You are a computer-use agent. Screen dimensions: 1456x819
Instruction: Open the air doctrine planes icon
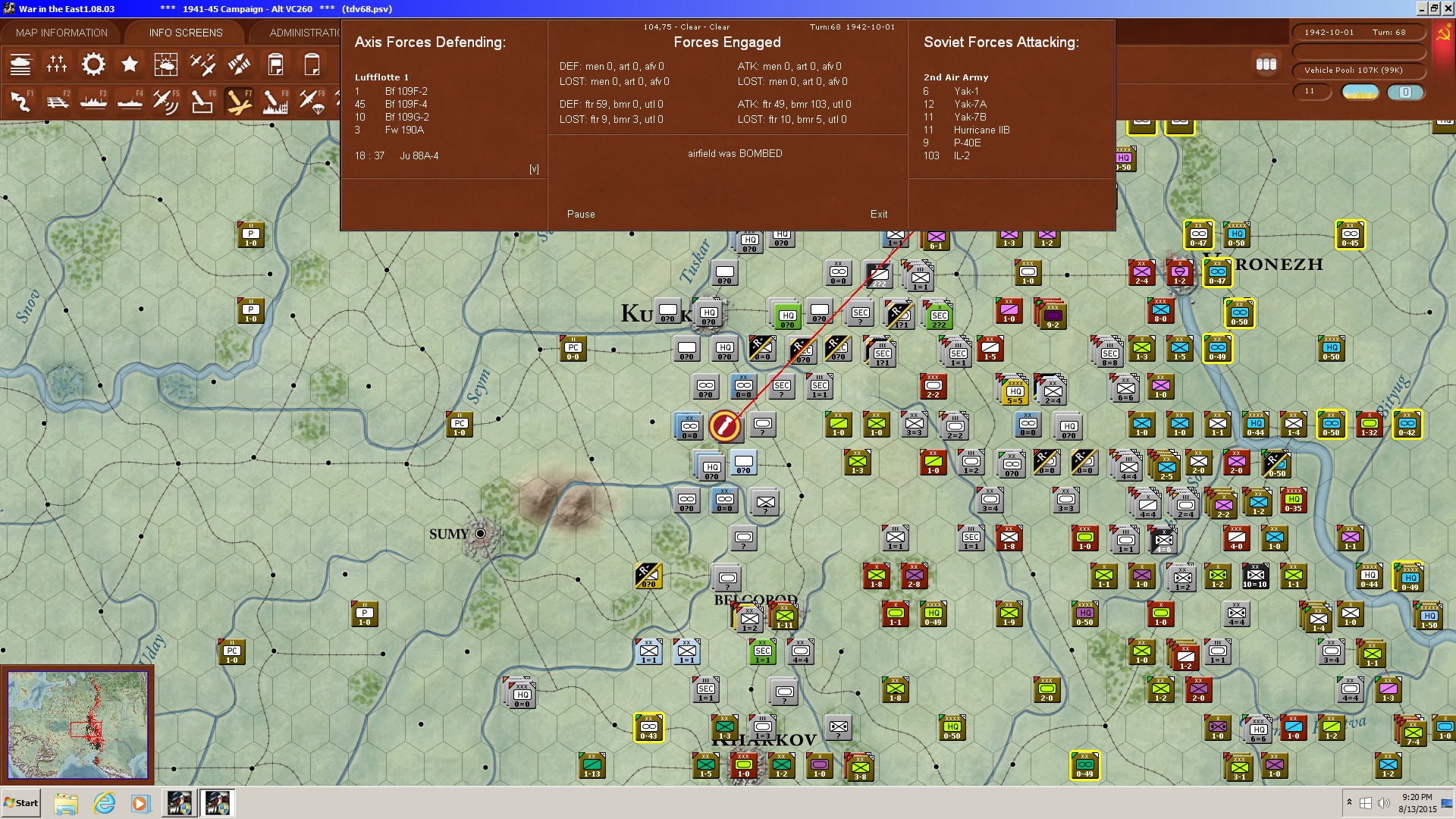pyautogui.click(x=202, y=64)
